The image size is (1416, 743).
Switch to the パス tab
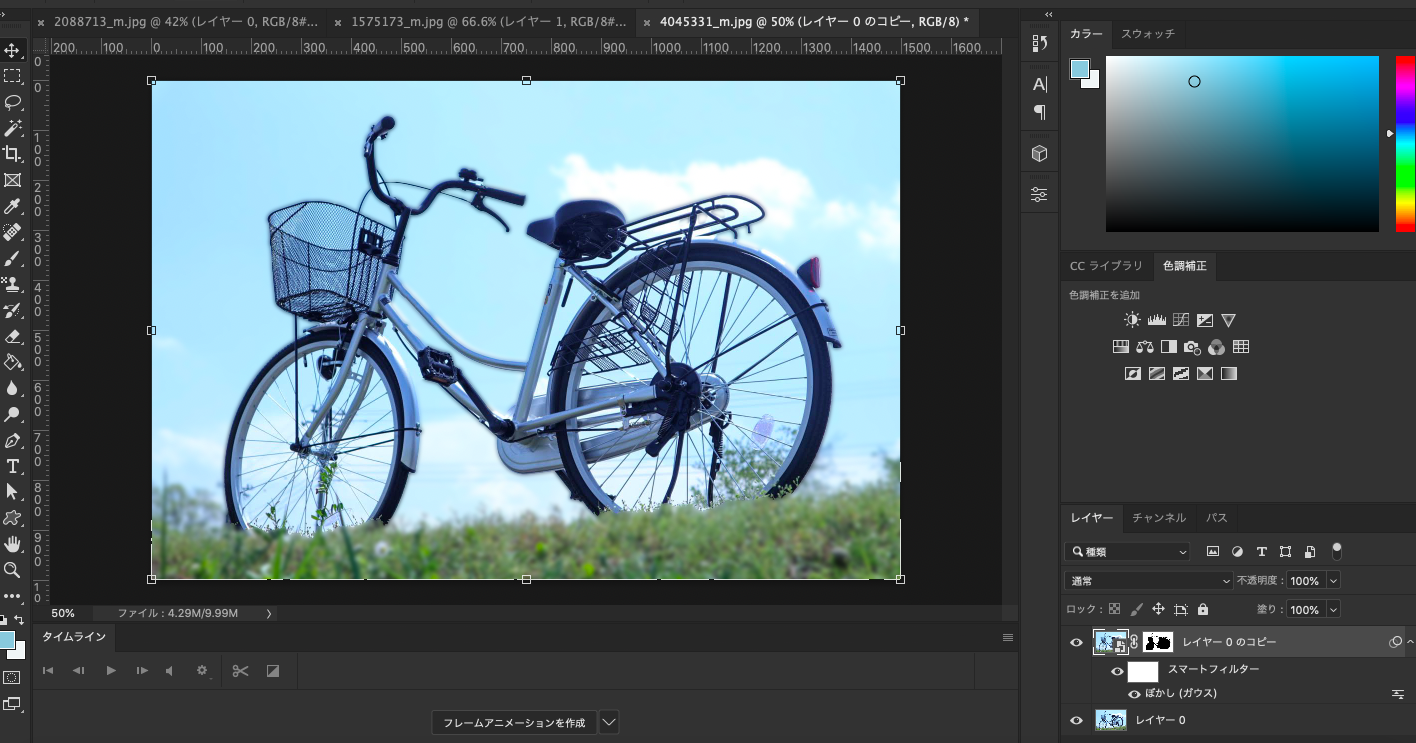(x=1216, y=517)
